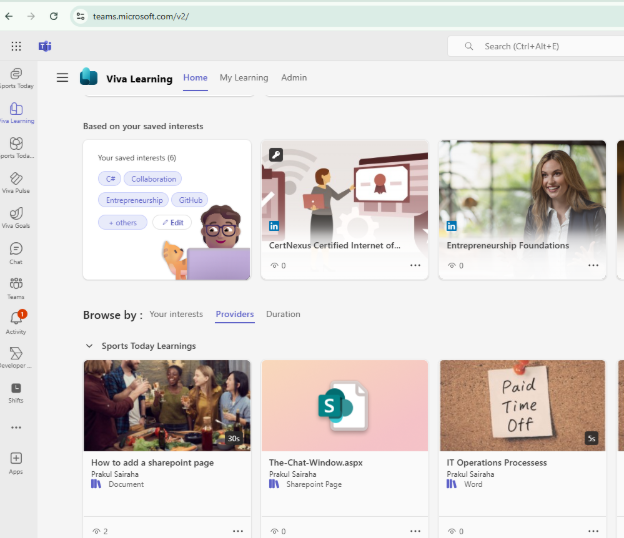Image resolution: width=624 pixels, height=538 pixels.
Task: Open Activity notifications in the sidebar
Action: [16, 323]
